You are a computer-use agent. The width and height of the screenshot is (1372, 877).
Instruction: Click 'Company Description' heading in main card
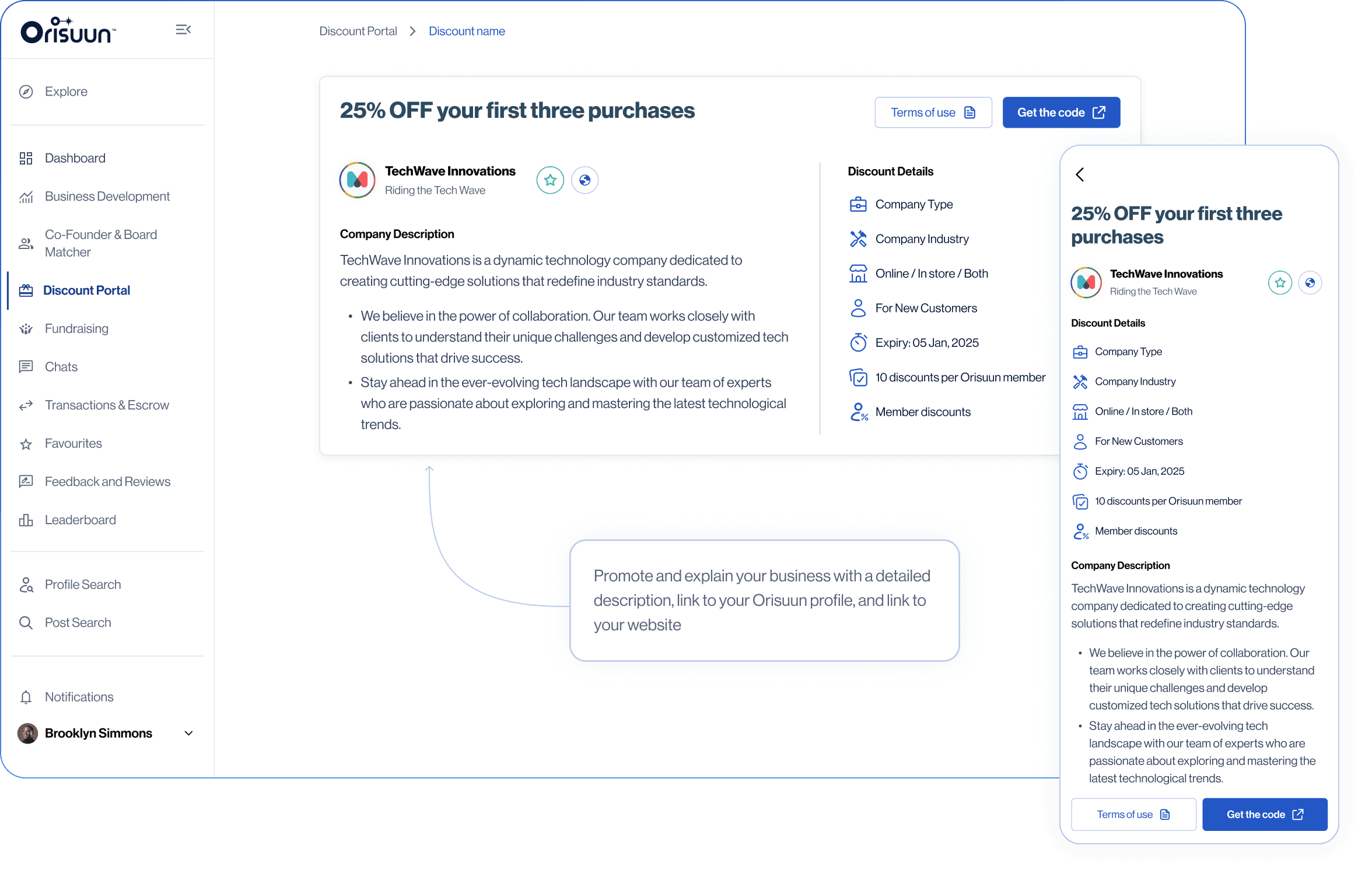click(x=397, y=234)
